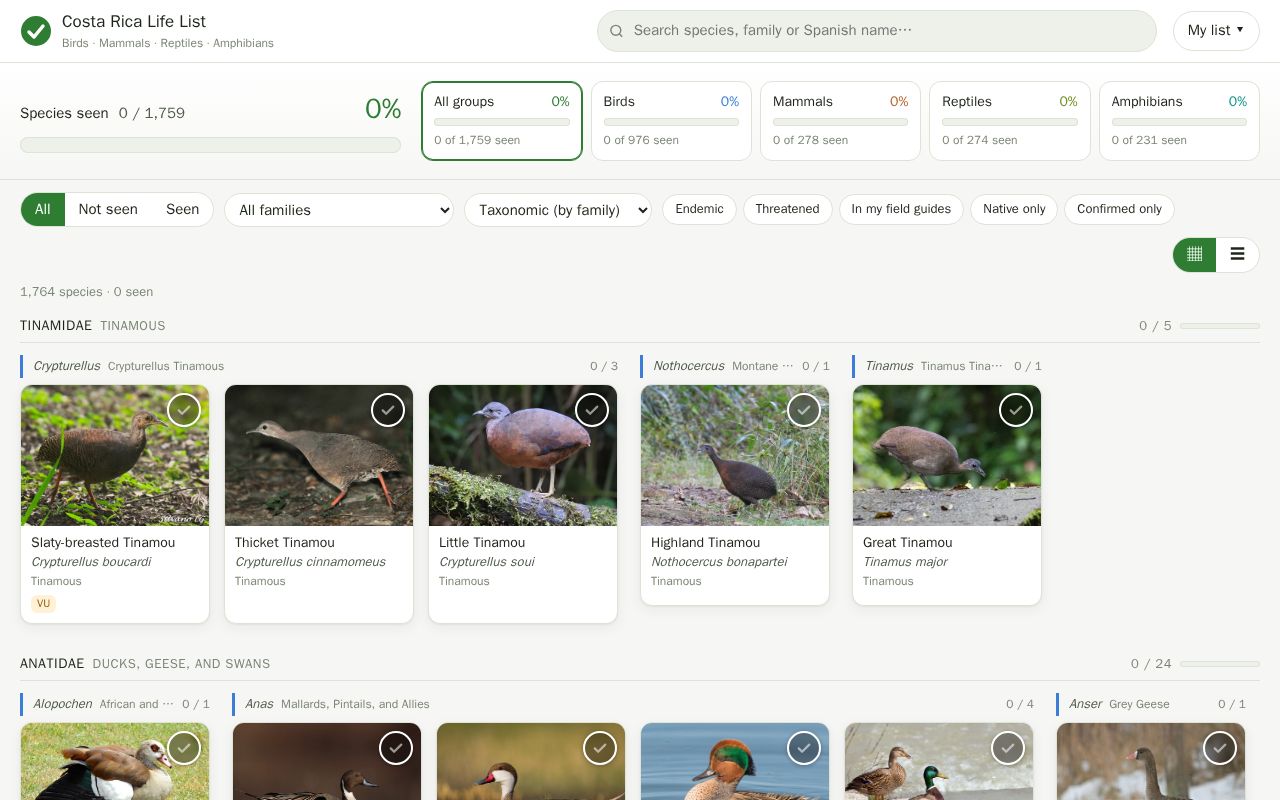Mark Highland Tinamou as seen
The height and width of the screenshot is (800, 1280).
coord(804,410)
